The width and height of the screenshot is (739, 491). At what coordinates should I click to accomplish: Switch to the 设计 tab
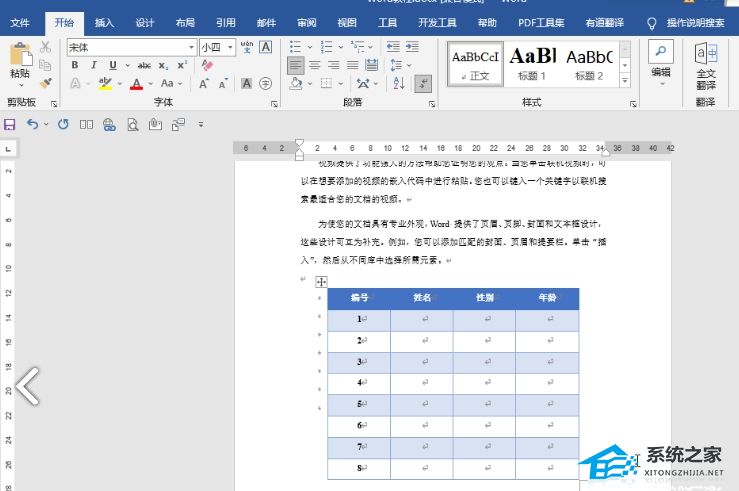coord(145,23)
